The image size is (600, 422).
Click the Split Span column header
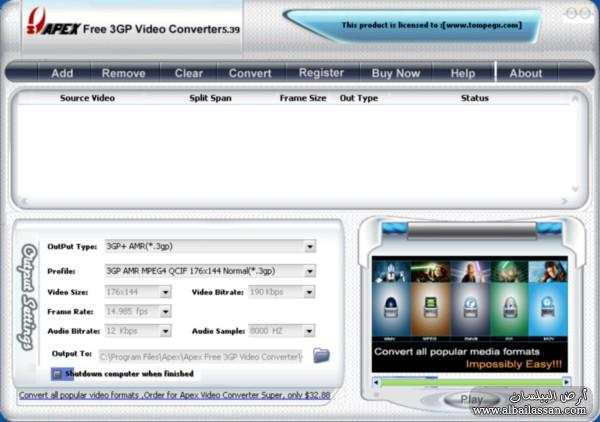[x=210, y=98]
